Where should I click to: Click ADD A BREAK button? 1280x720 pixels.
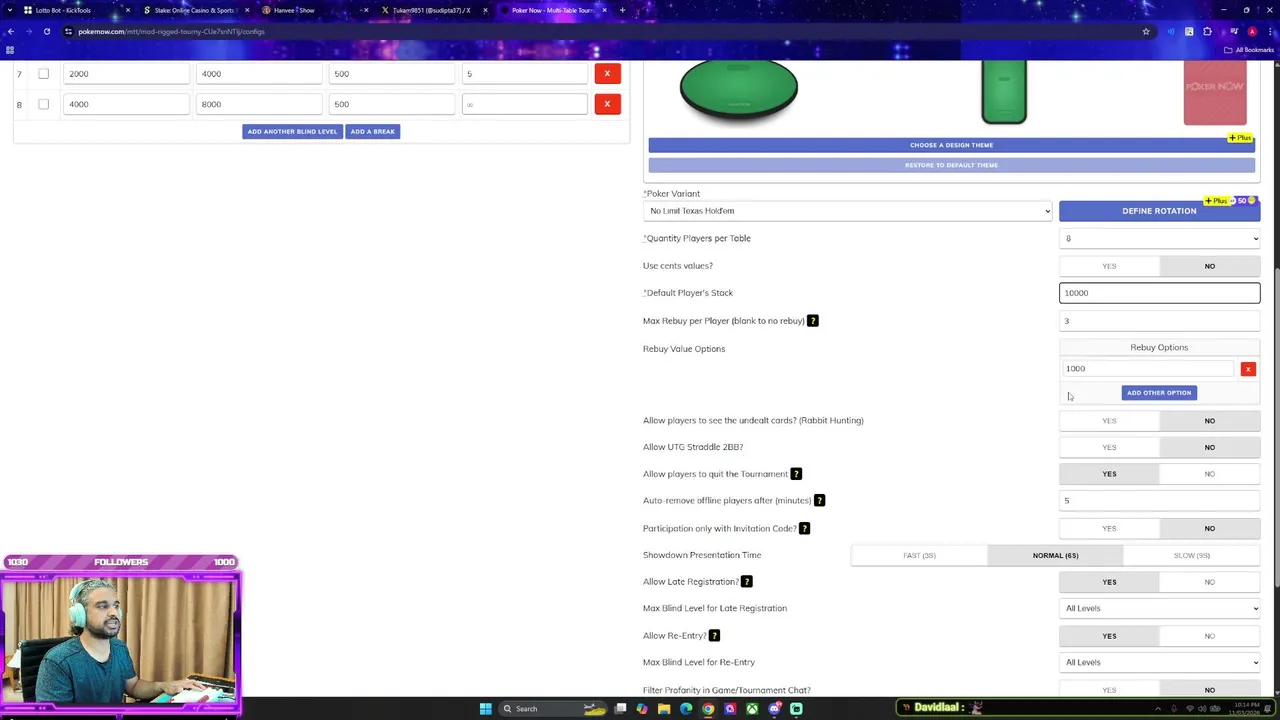click(x=372, y=131)
